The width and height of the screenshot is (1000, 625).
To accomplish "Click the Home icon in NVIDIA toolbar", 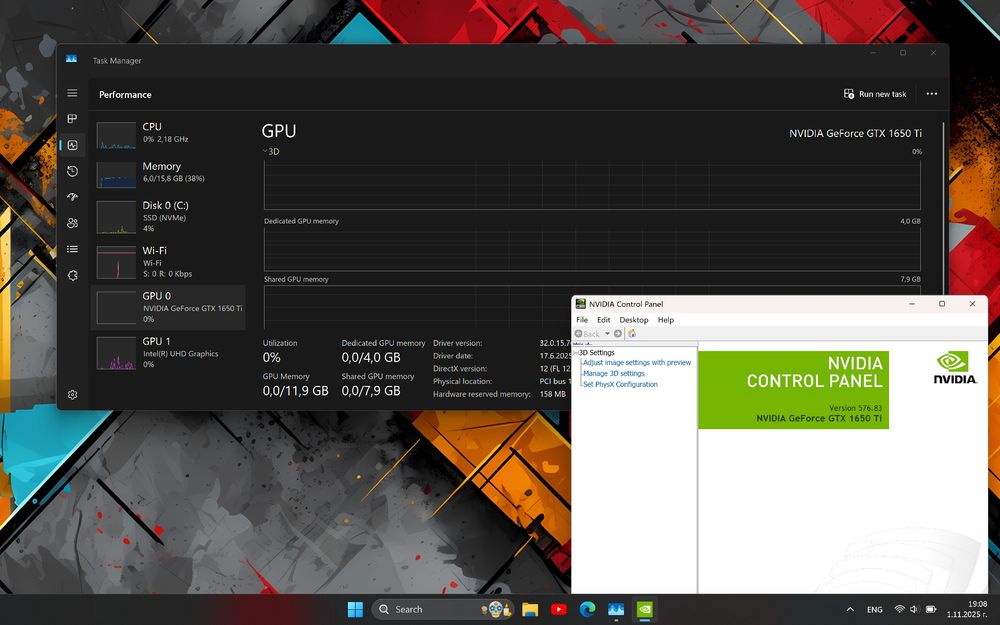I will (631, 334).
